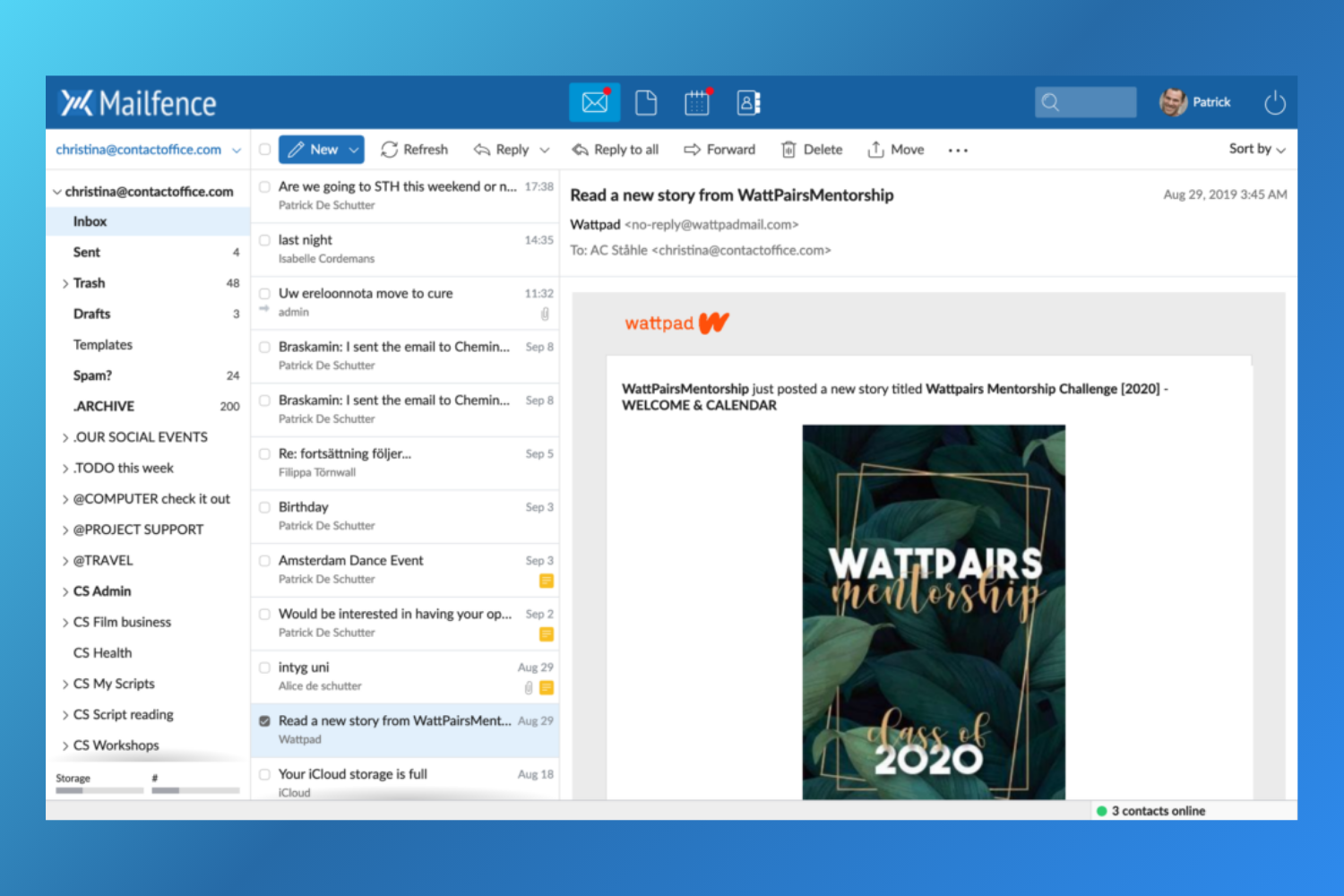Click the three-dots more actions icon
Viewport: 1344px width, 896px height.
[x=958, y=151]
